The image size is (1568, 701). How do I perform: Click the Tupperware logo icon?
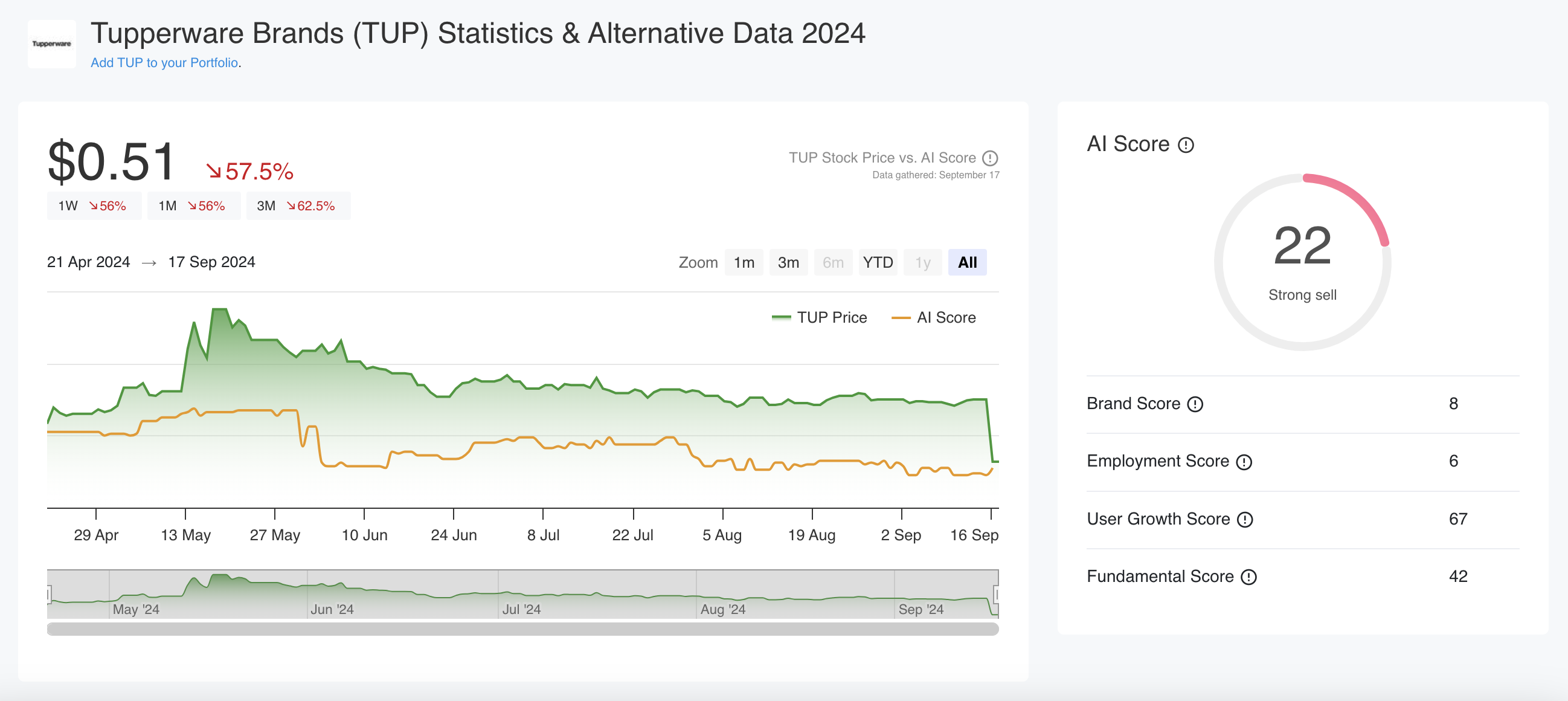coord(51,44)
